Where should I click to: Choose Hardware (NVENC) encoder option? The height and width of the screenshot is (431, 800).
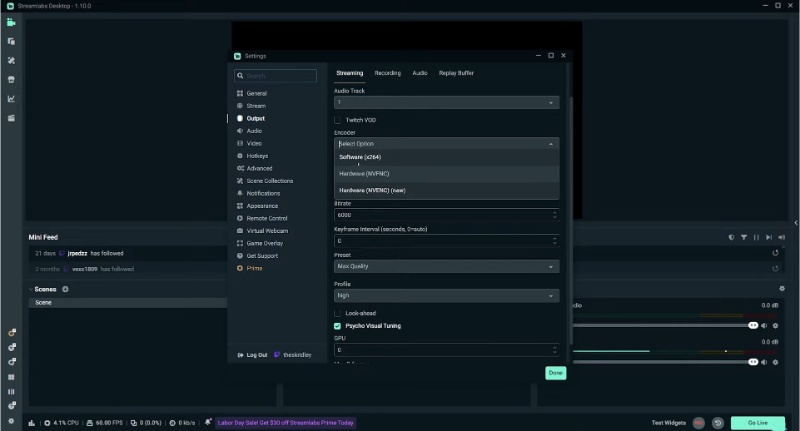pos(446,174)
